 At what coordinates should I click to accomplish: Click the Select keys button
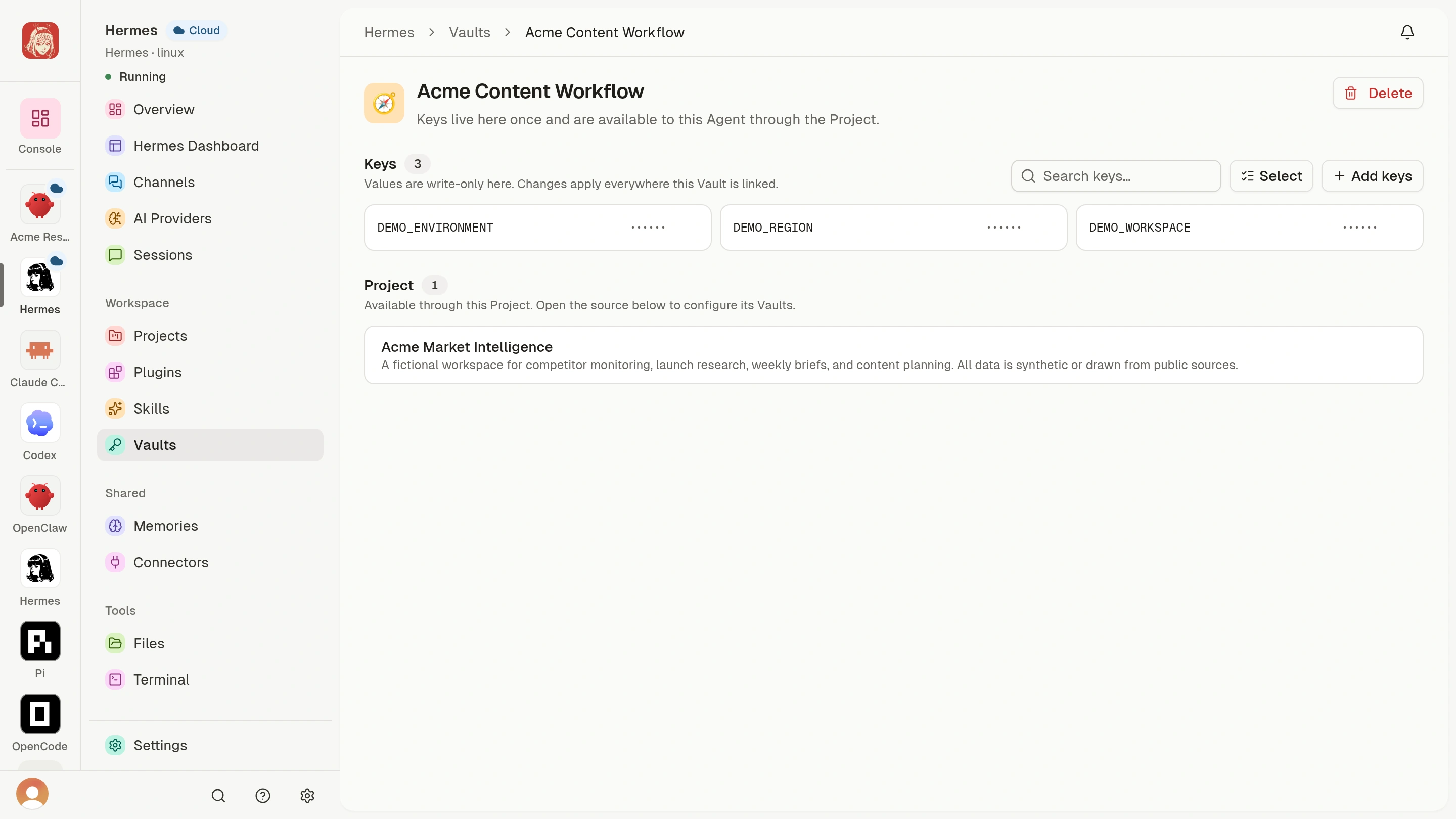[x=1271, y=176]
